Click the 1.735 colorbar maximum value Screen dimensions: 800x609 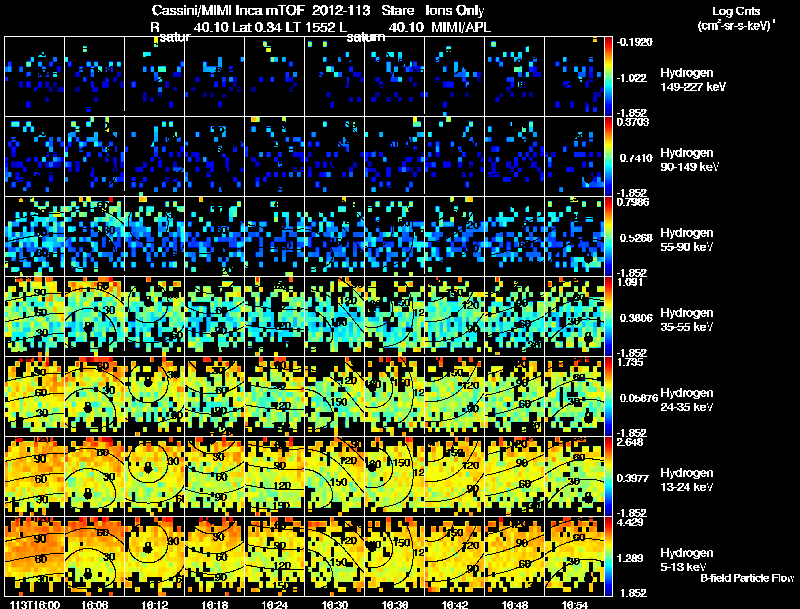coord(630,362)
